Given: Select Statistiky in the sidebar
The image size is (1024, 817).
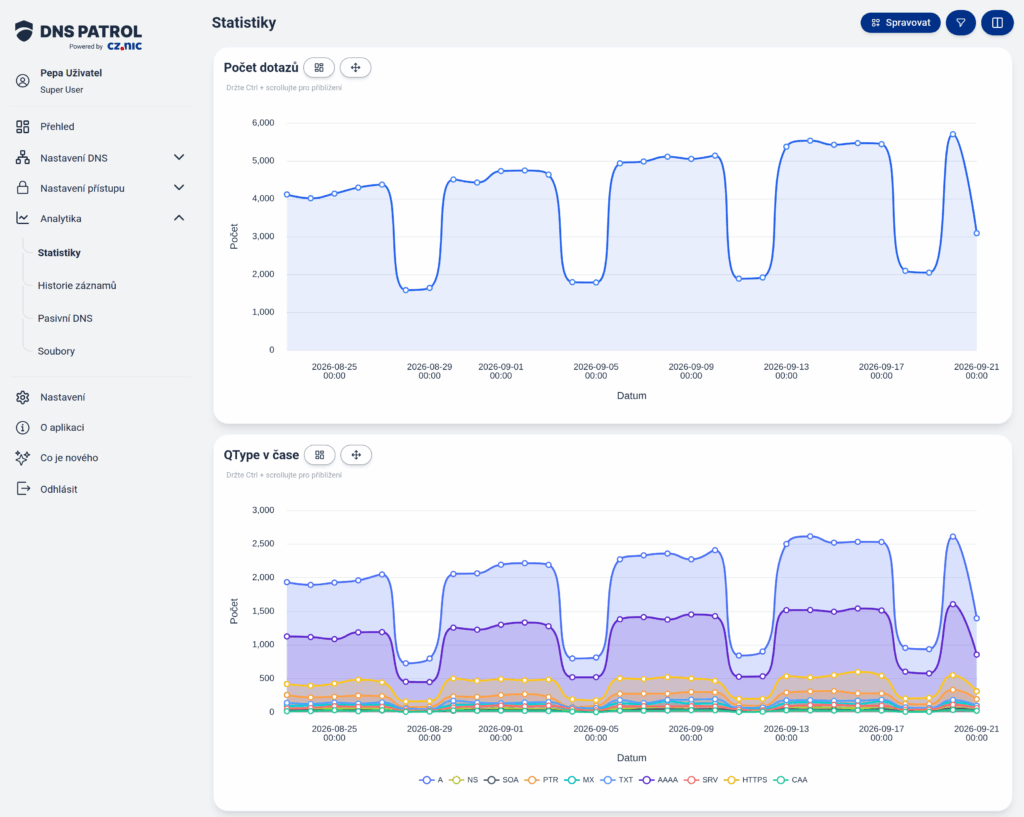Looking at the screenshot, I should pyautogui.click(x=59, y=253).
